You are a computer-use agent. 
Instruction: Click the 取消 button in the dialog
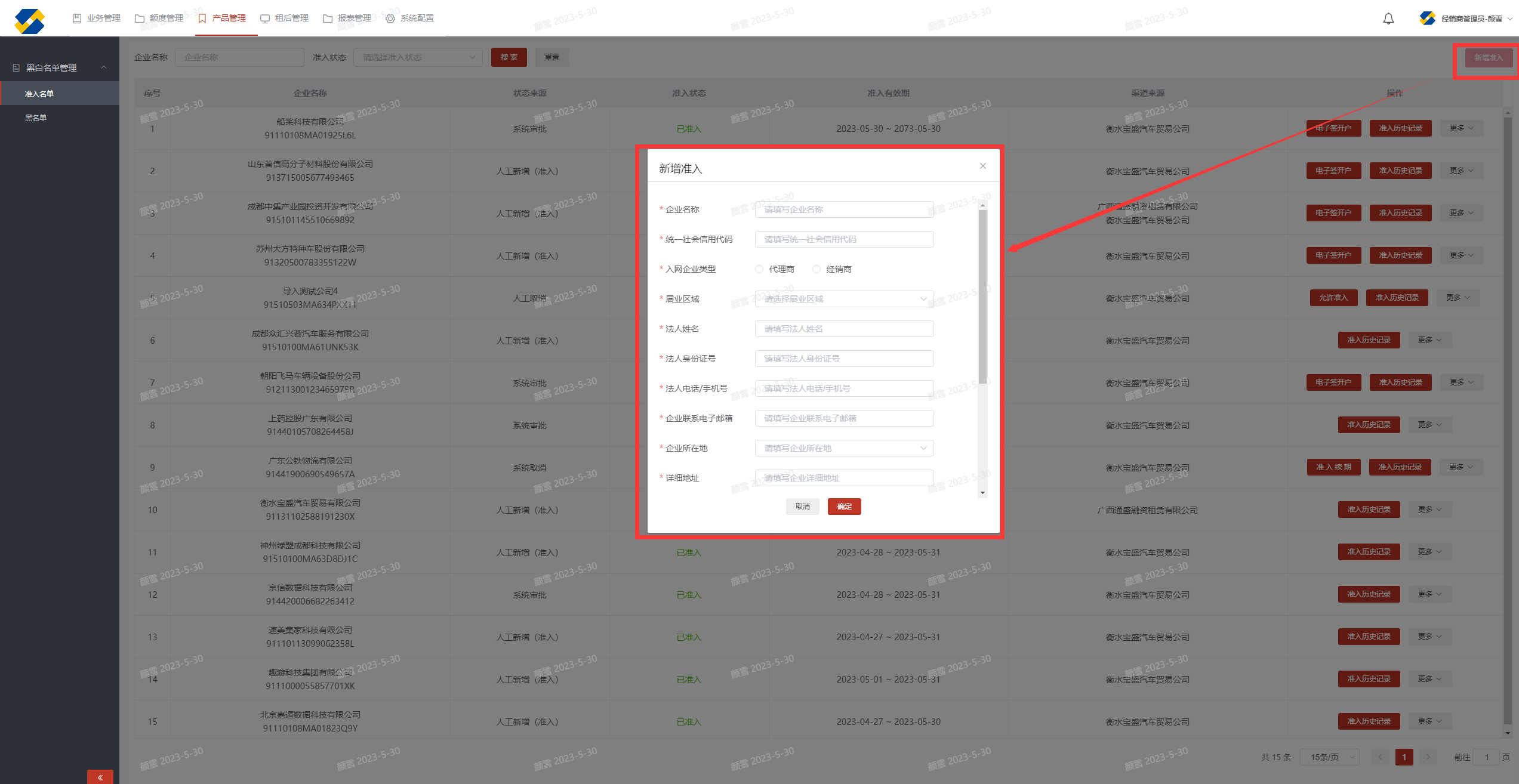click(802, 507)
